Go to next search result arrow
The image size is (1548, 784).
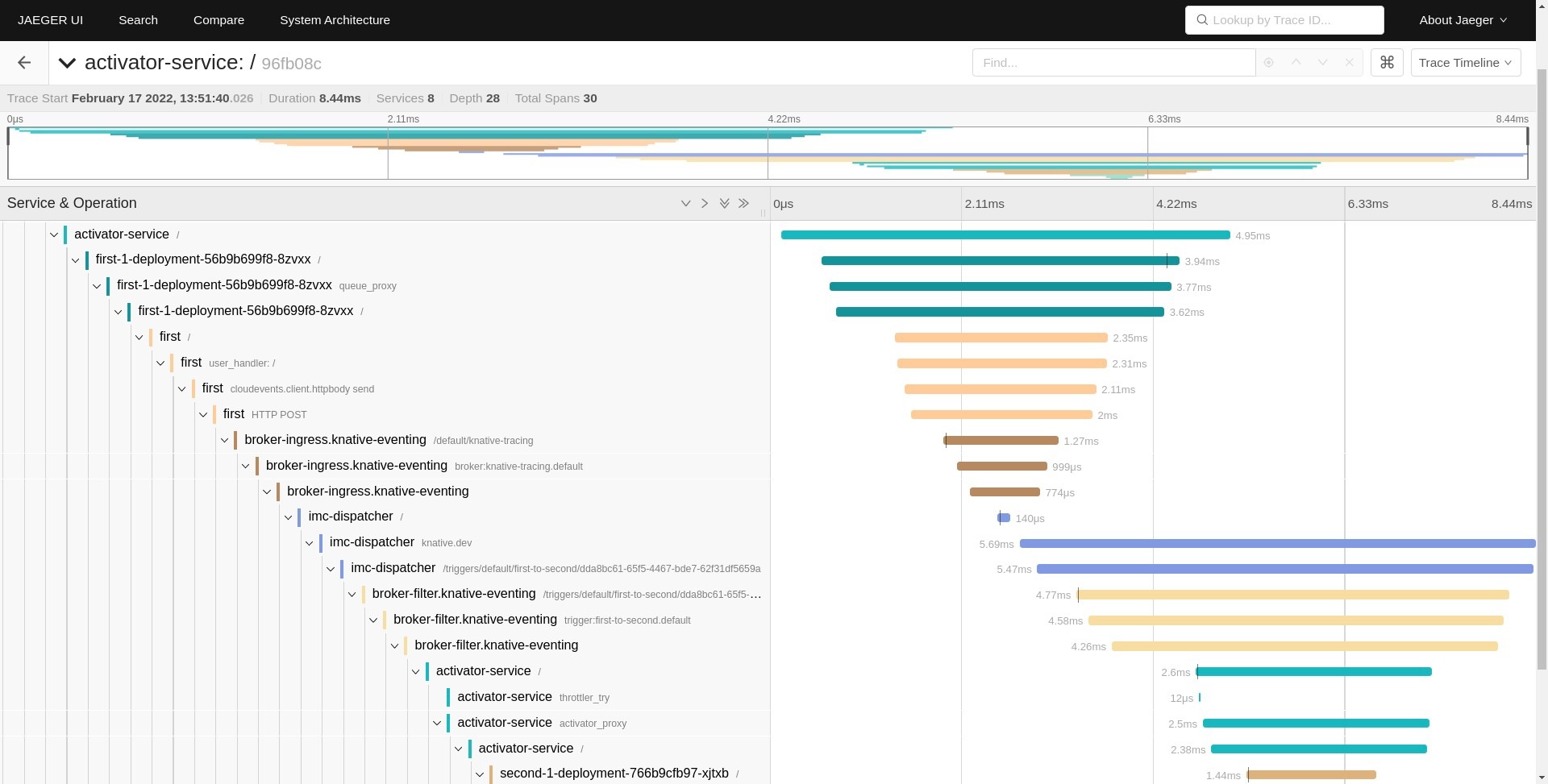[x=1322, y=63]
